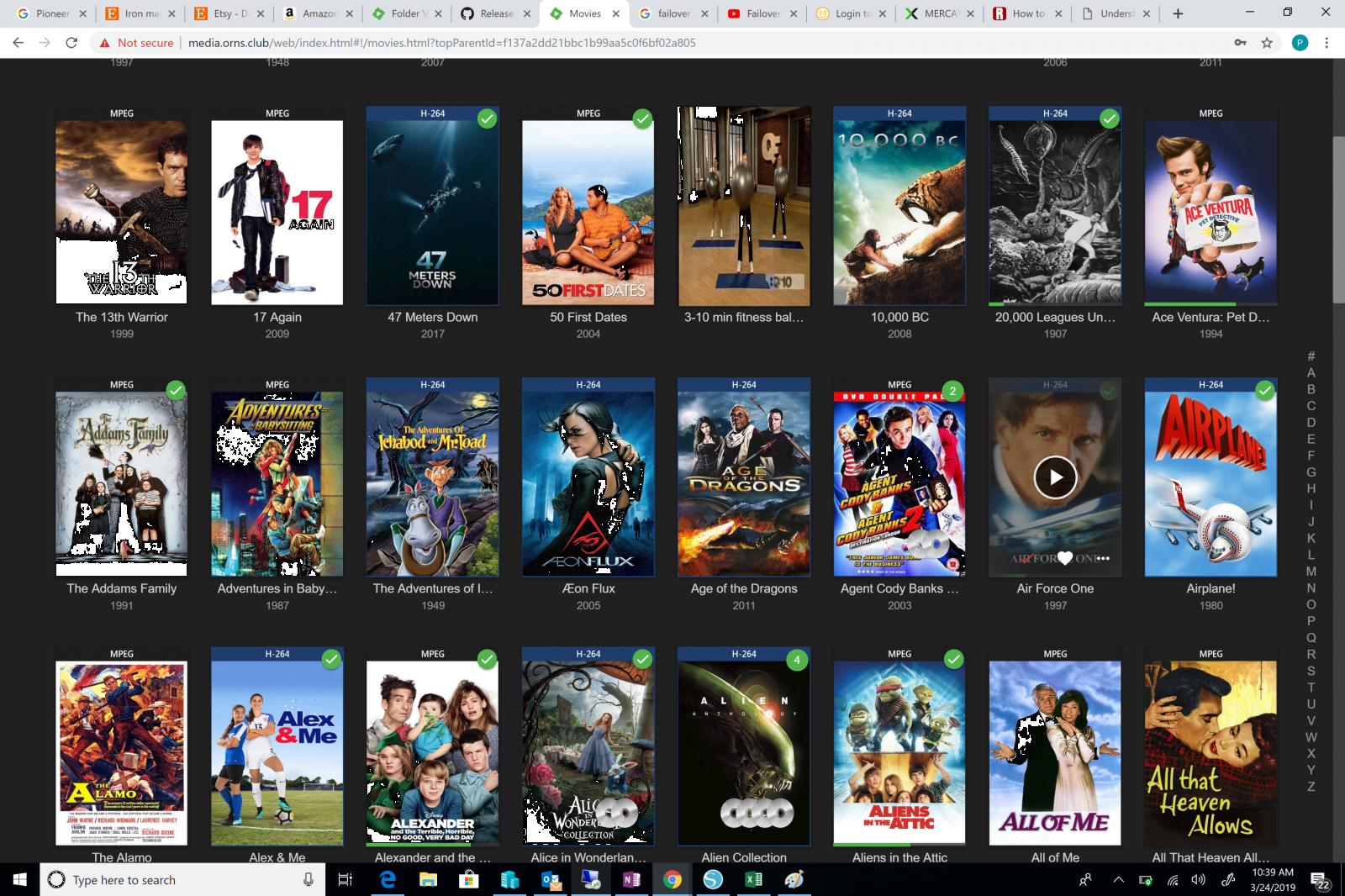Close the How to tab
The width and height of the screenshot is (1345, 896).
tap(1058, 13)
